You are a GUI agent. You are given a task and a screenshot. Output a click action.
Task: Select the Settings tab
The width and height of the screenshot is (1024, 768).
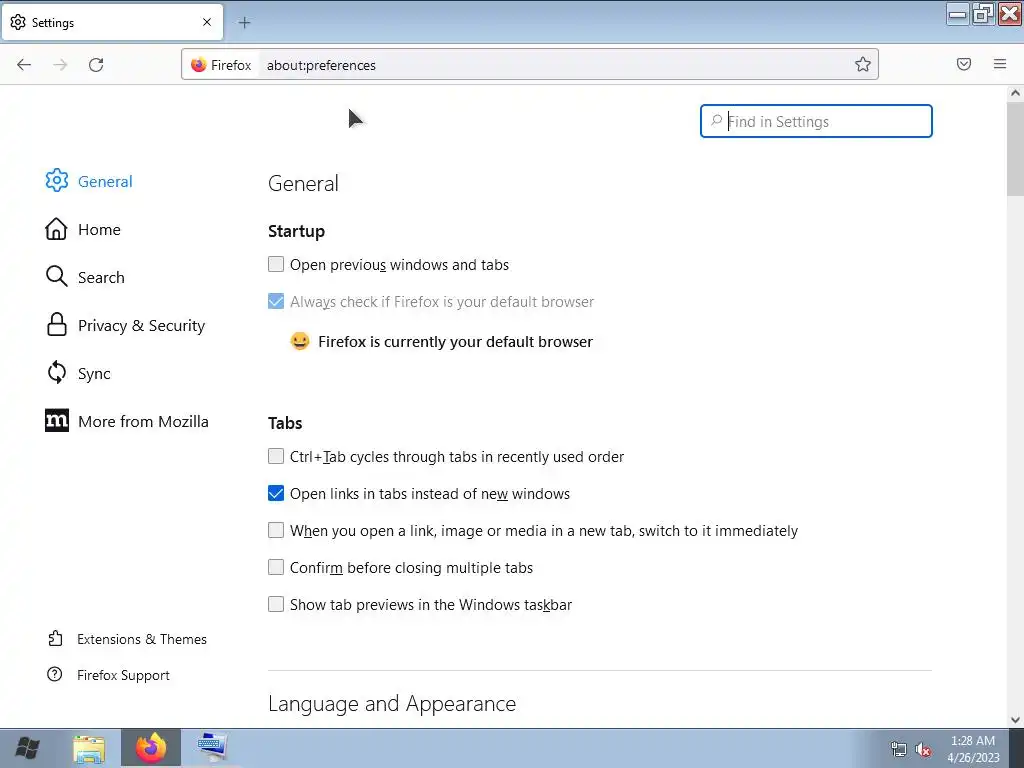pyautogui.click(x=112, y=22)
